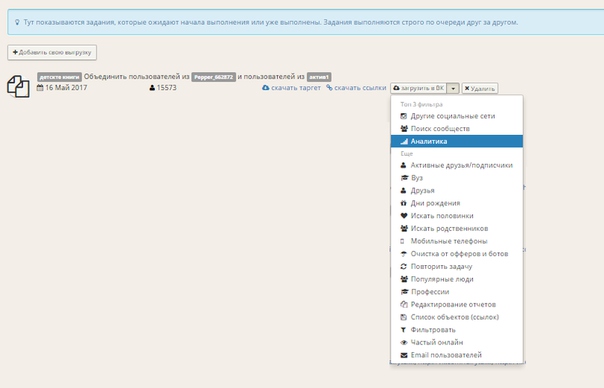The height and width of the screenshot is (388, 604).
Task: Click the загрузить в ВК button
Action: (x=419, y=89)
